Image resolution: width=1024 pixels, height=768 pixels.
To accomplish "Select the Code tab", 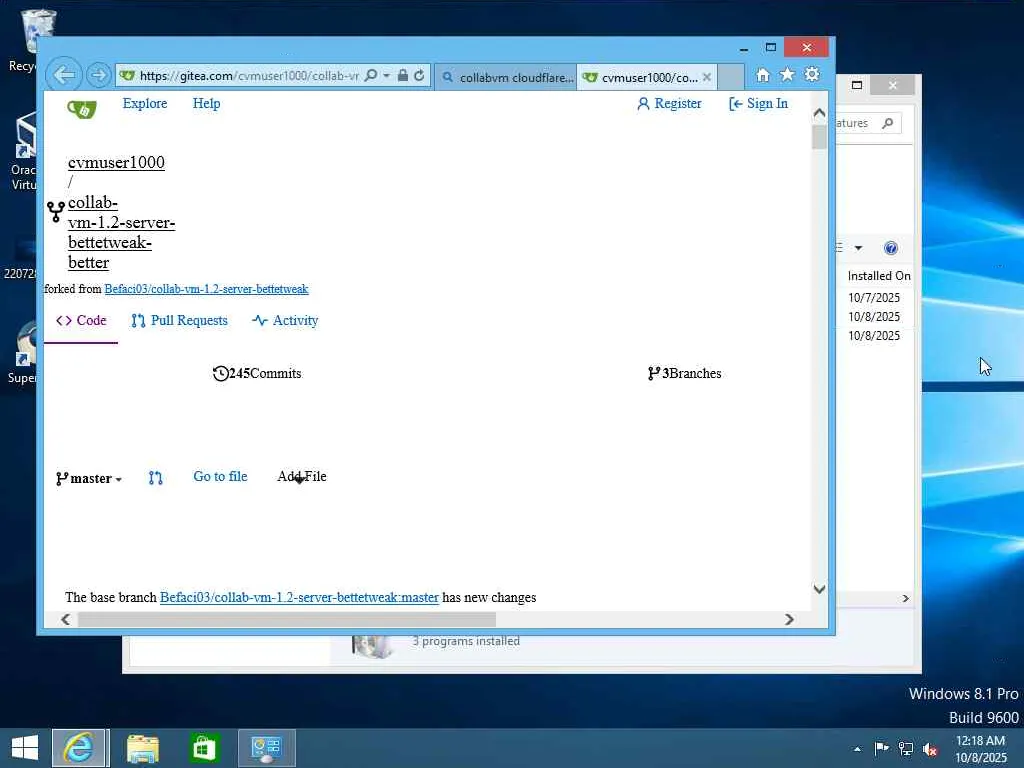I will [81, 320].
